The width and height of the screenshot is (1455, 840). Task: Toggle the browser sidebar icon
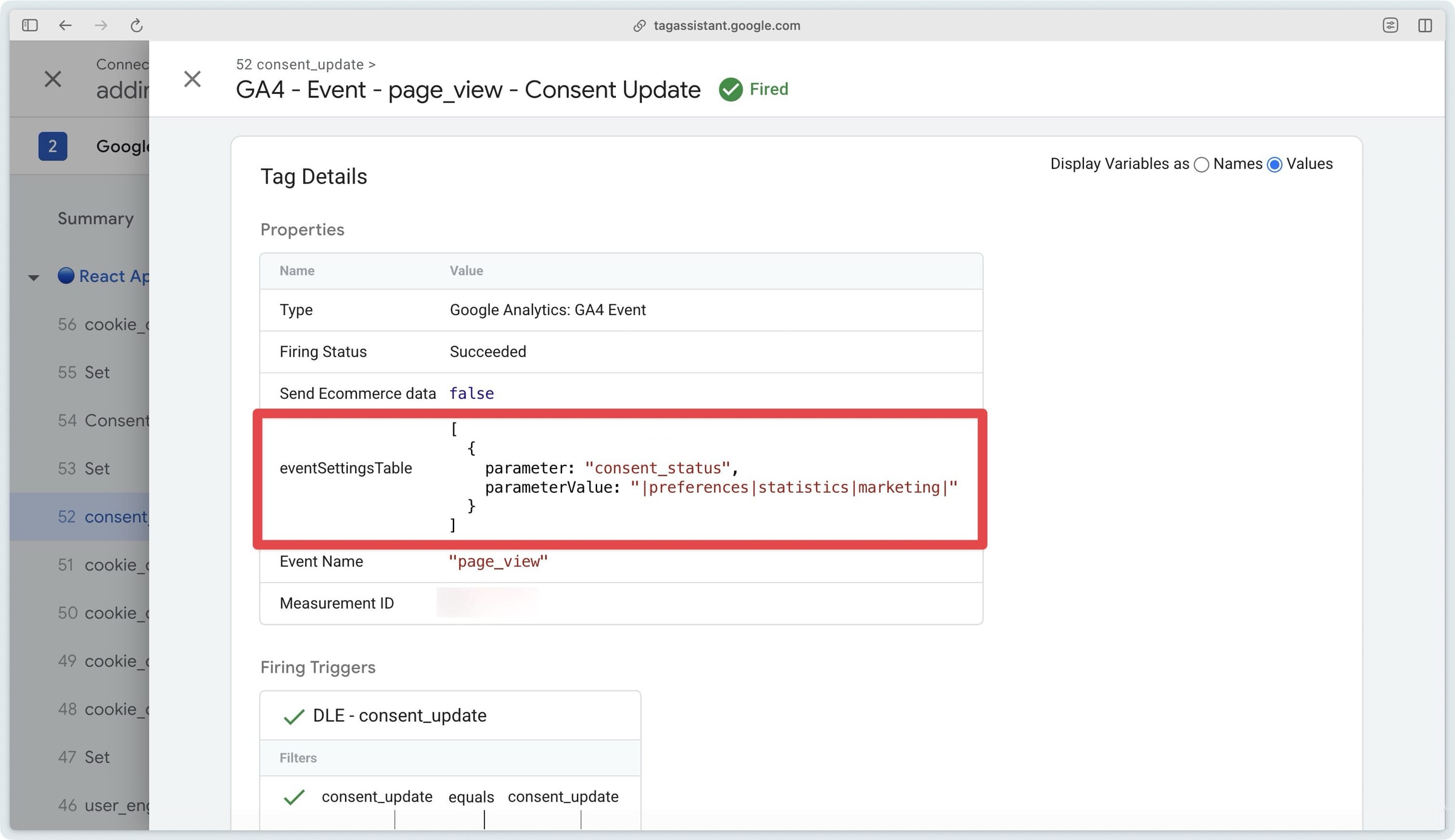pos(30,25)
